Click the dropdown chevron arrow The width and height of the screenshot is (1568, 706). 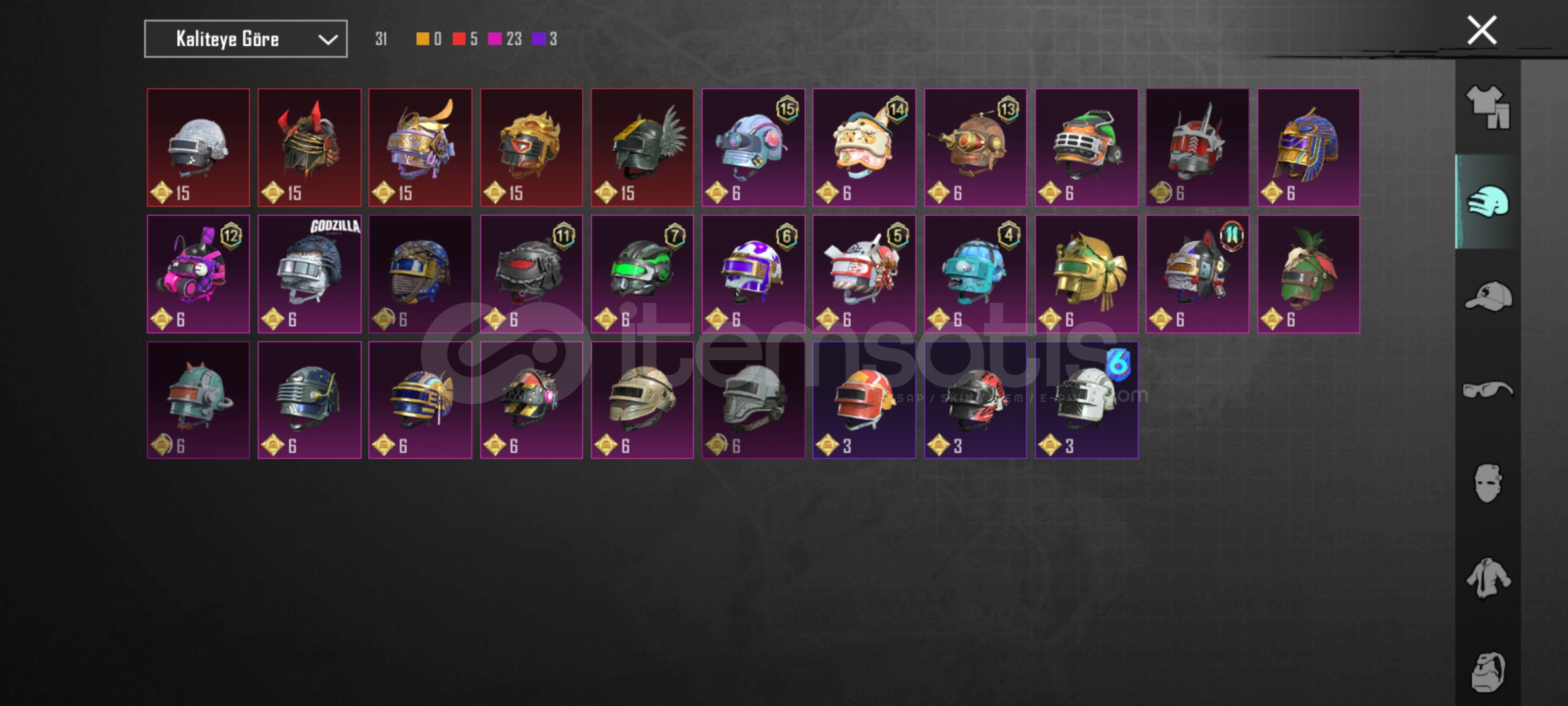[327, 40]
